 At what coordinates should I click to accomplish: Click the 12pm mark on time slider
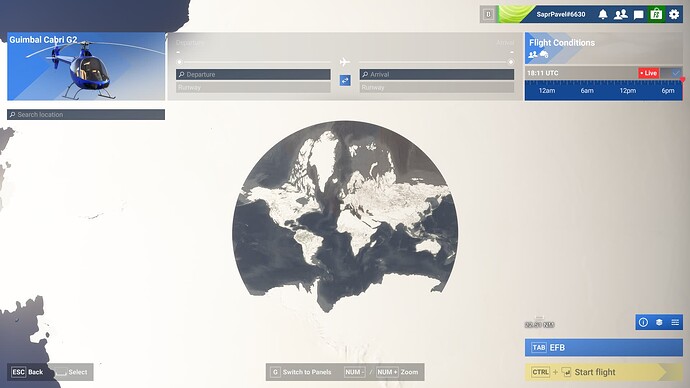[628, 91]
